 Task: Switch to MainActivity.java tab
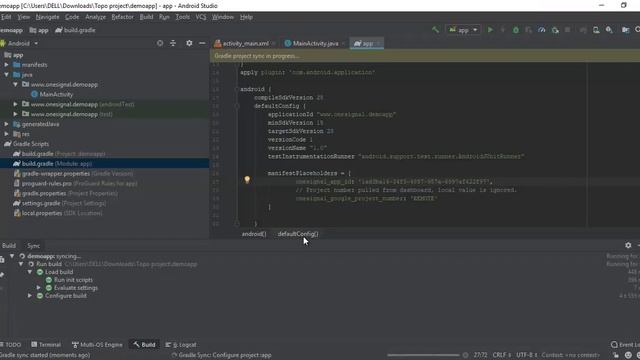[x=315, y=43]
